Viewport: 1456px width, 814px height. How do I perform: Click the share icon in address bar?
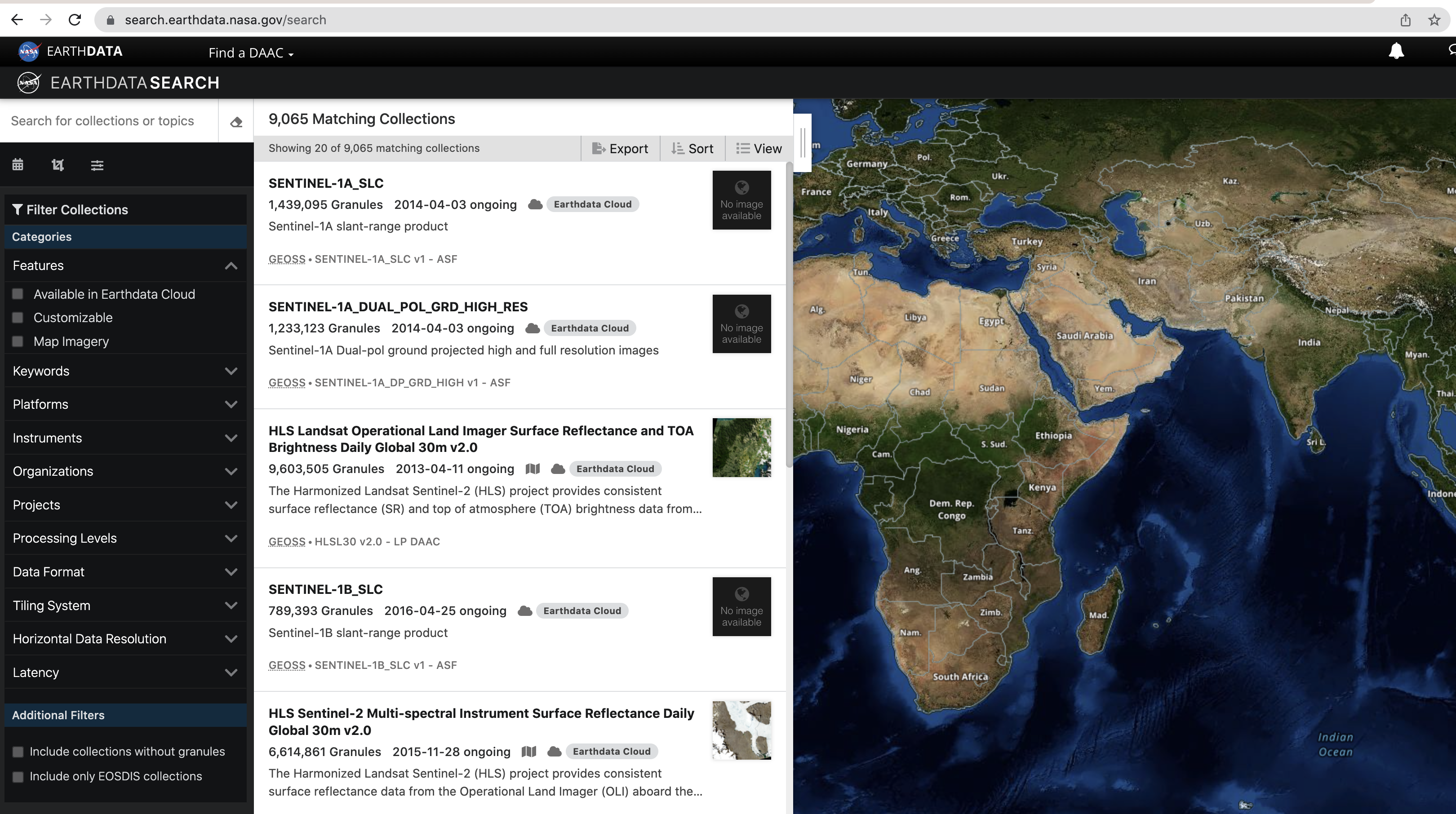tap(1405, 20)
